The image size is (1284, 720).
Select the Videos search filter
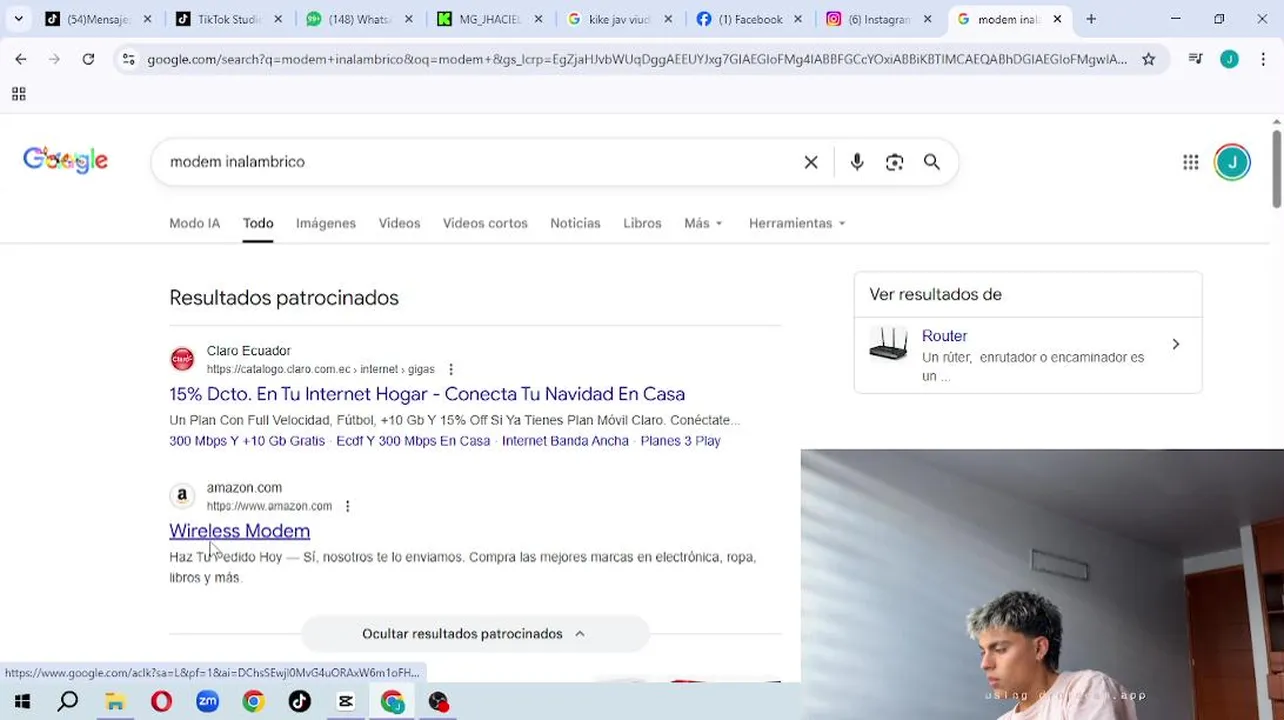tap(399, 223)
